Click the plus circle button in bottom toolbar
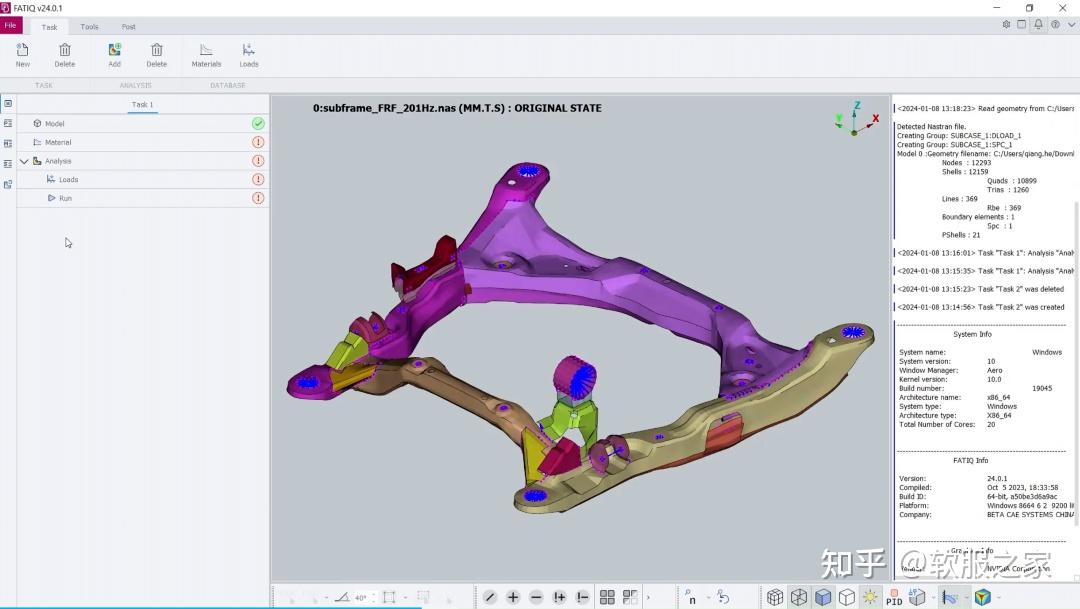 point(512,597)
